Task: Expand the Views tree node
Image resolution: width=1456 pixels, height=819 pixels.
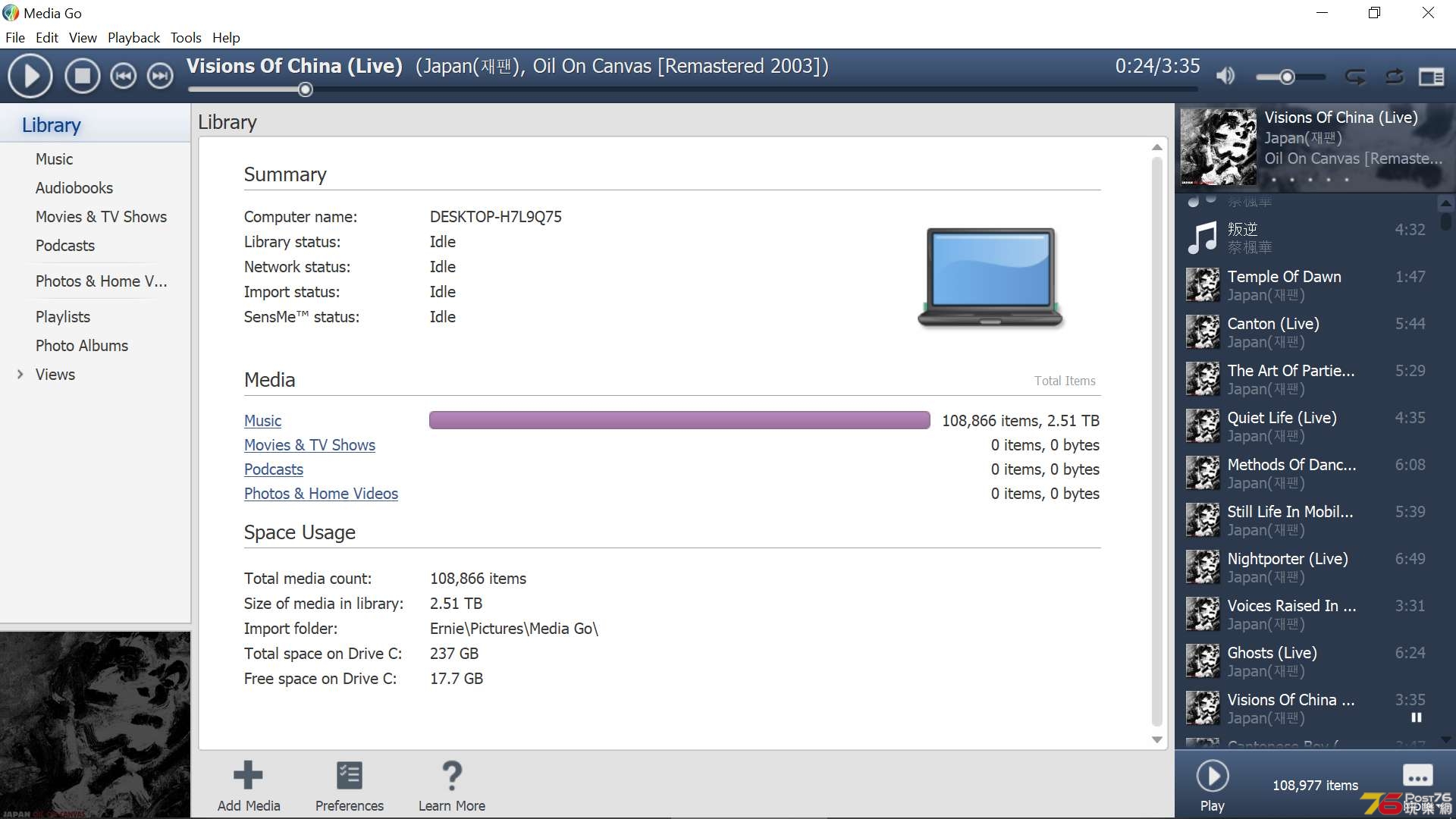Action: point(20,375)
